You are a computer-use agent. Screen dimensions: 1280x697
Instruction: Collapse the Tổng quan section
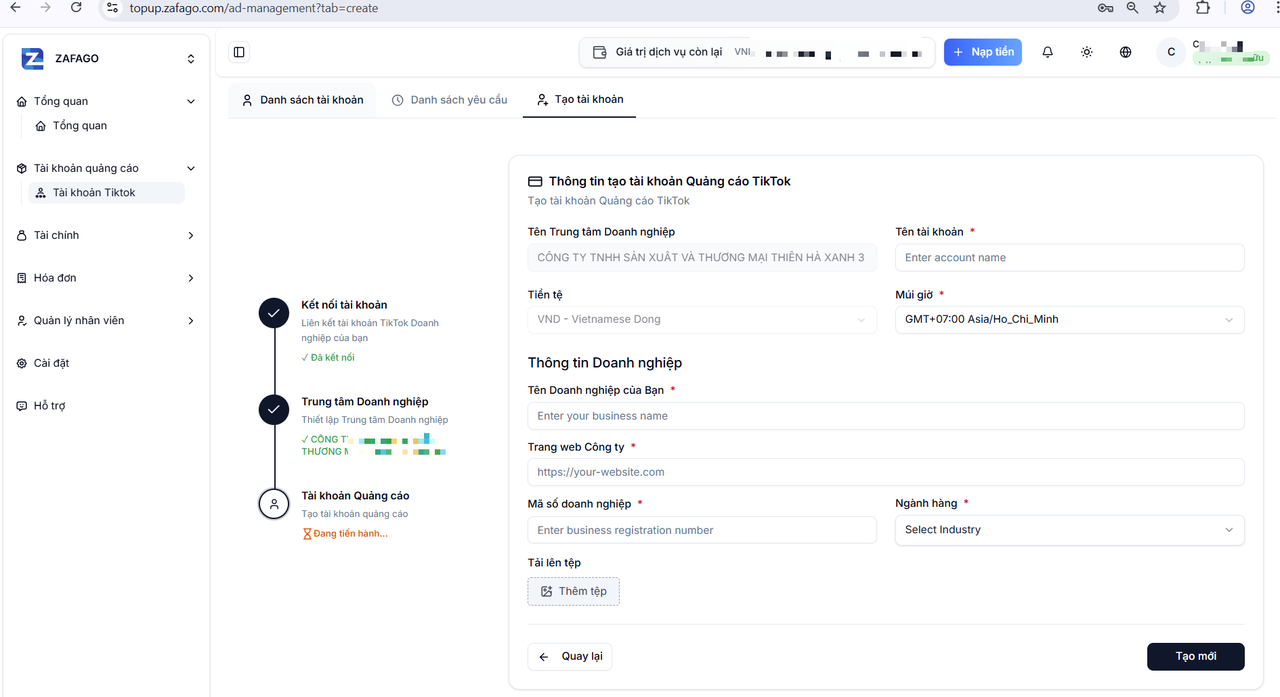[191, 101]
